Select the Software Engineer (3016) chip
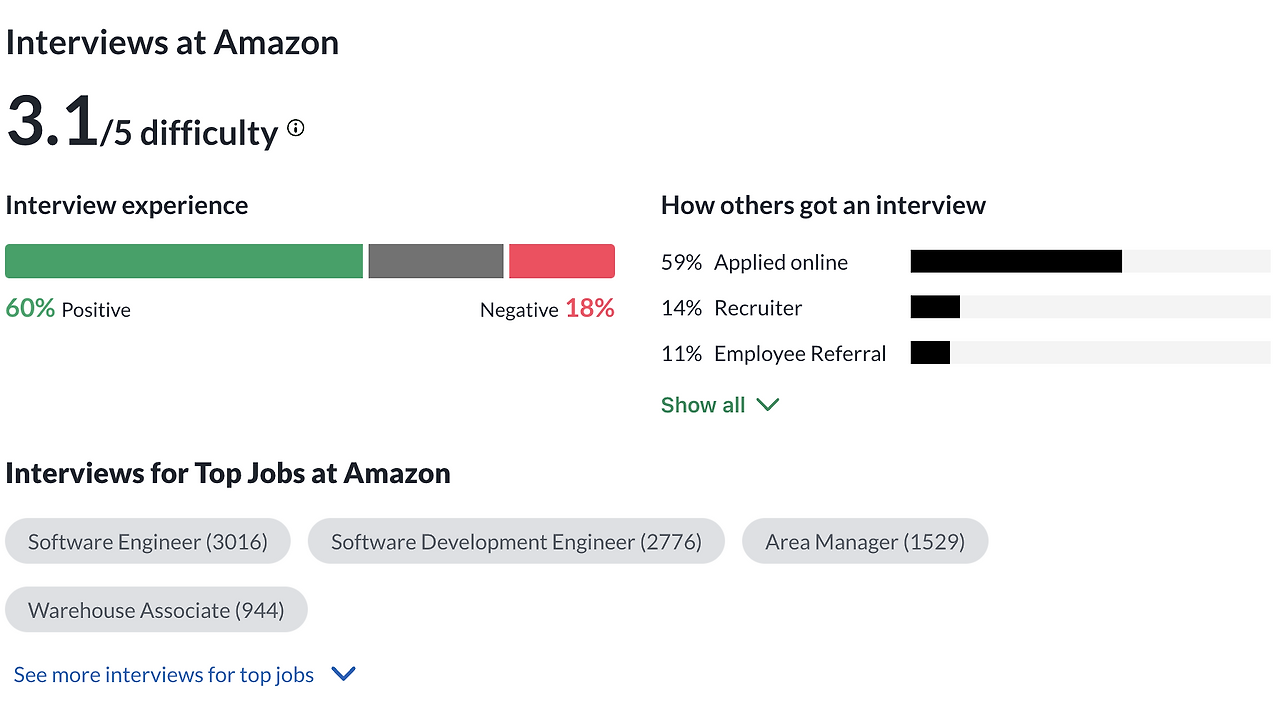The image size is (1280, 705). click(148, 542)
